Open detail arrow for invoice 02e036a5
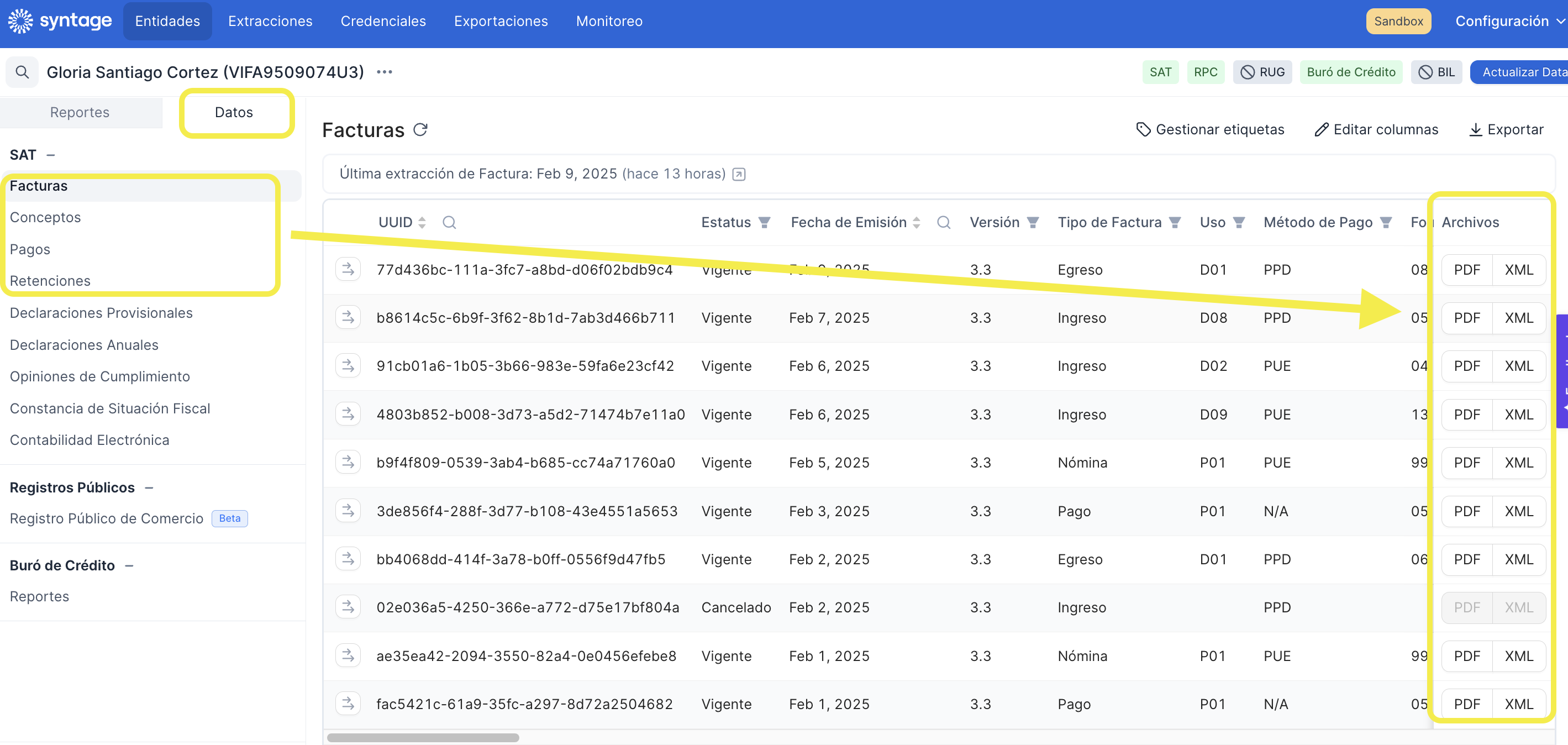The width and height of the screenshot is (1568, 745). 348,607
